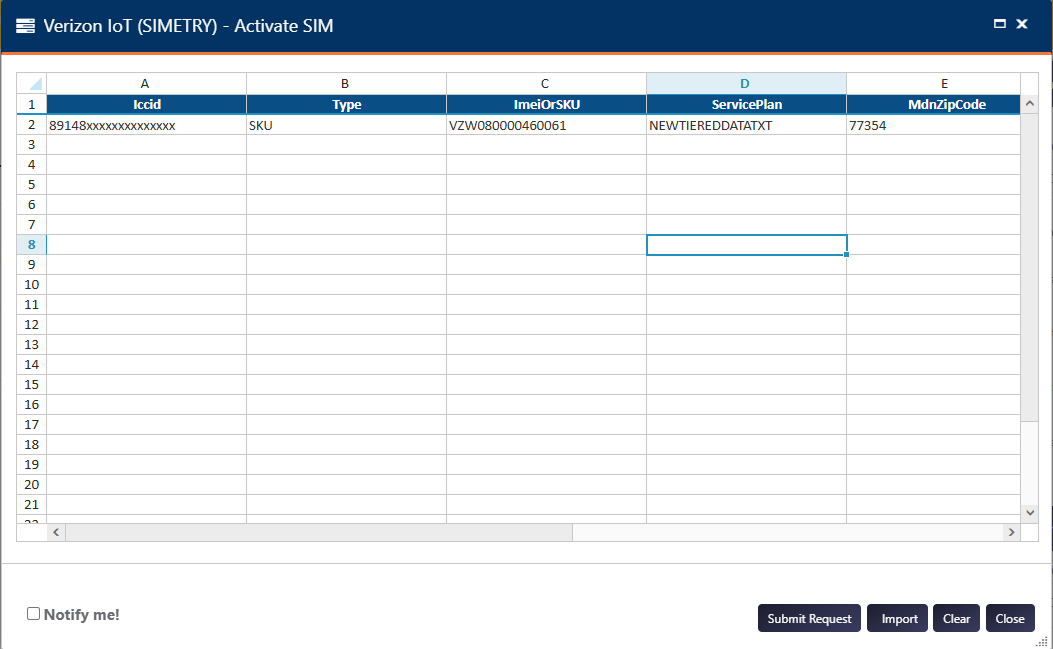This screenshot has height=649, width=1053.
Task: Select column E header
Action: pyautogui.click(x=933, y=83)
